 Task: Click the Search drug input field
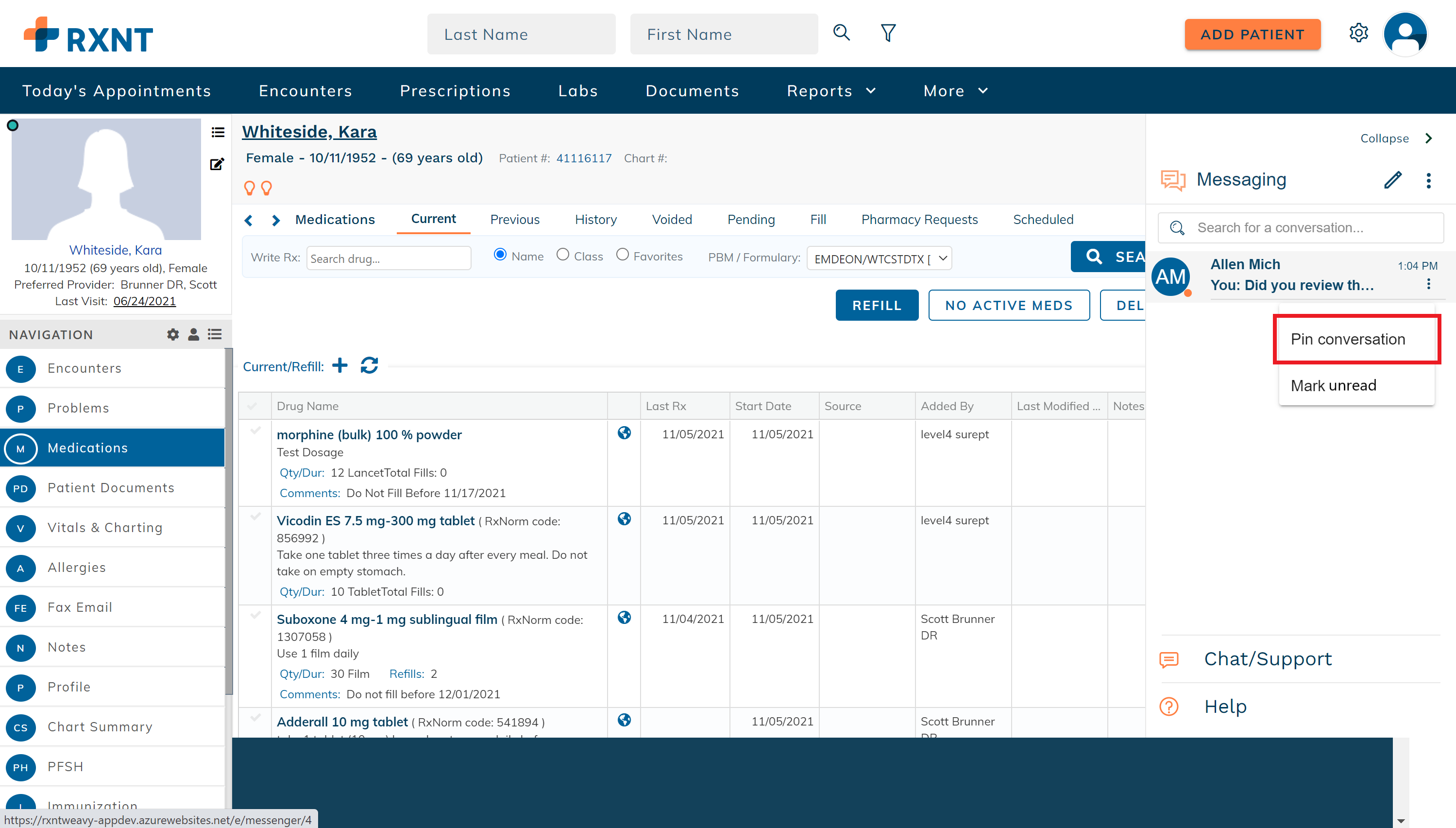pyautogui.click(x=389, y=258)
